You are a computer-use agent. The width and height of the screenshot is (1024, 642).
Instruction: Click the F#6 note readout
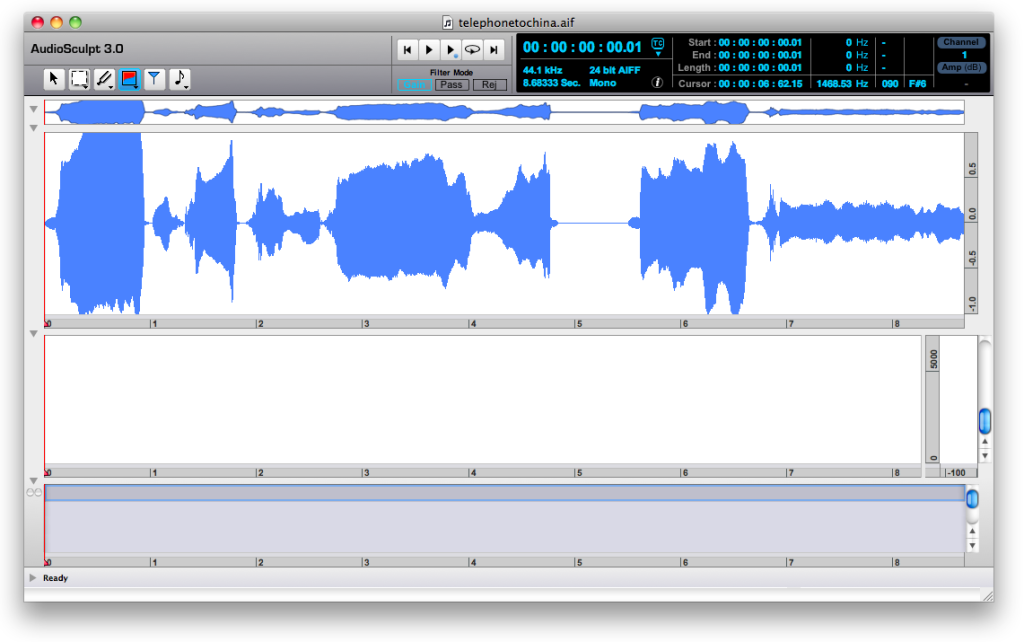click(x=918, y=84)
